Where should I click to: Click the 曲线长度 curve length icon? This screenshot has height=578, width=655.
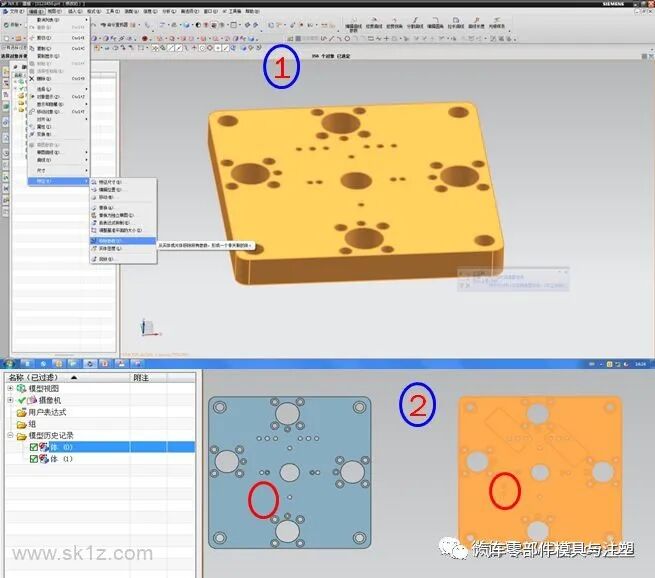coord(476,23)
